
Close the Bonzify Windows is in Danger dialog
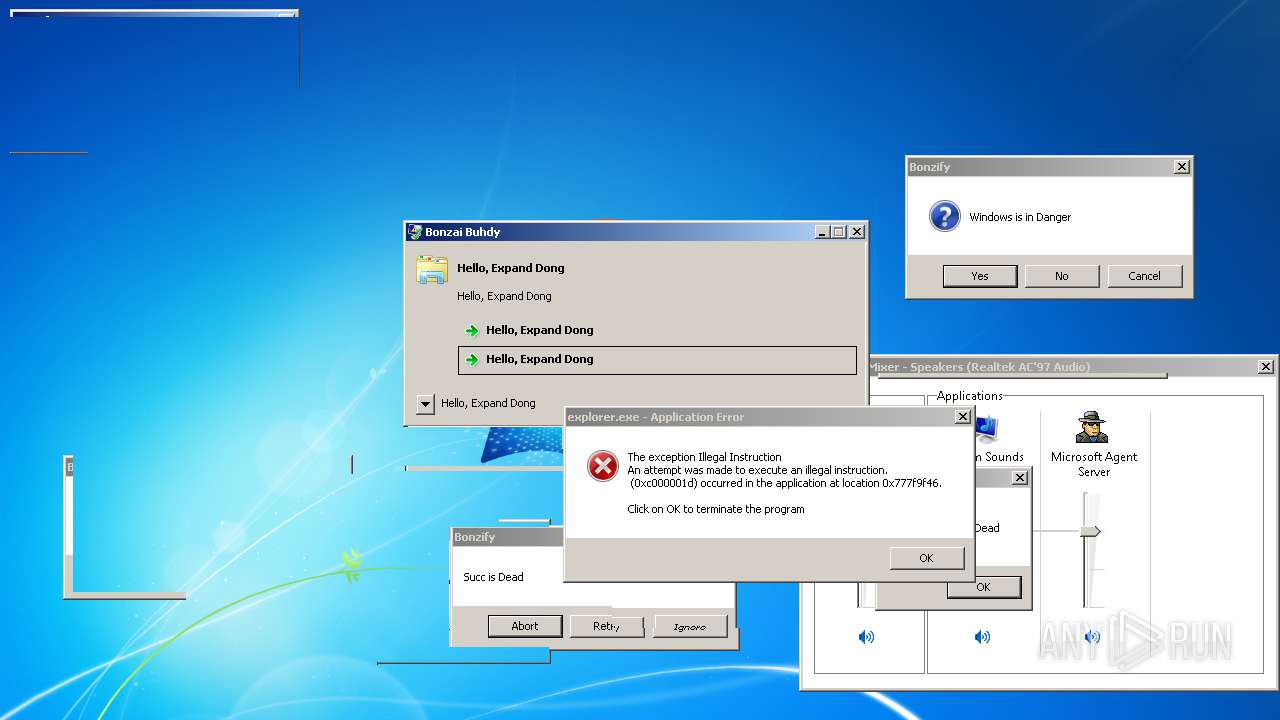[x=1181, y=167]
